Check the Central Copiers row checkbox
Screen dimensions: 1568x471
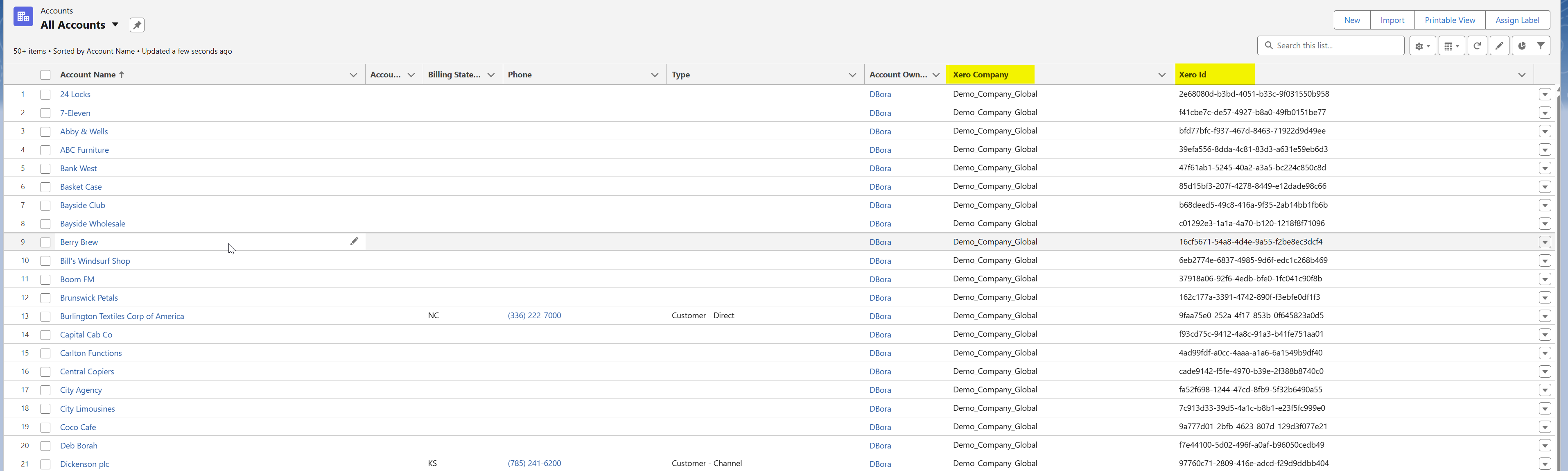click(x=45, y=372)
